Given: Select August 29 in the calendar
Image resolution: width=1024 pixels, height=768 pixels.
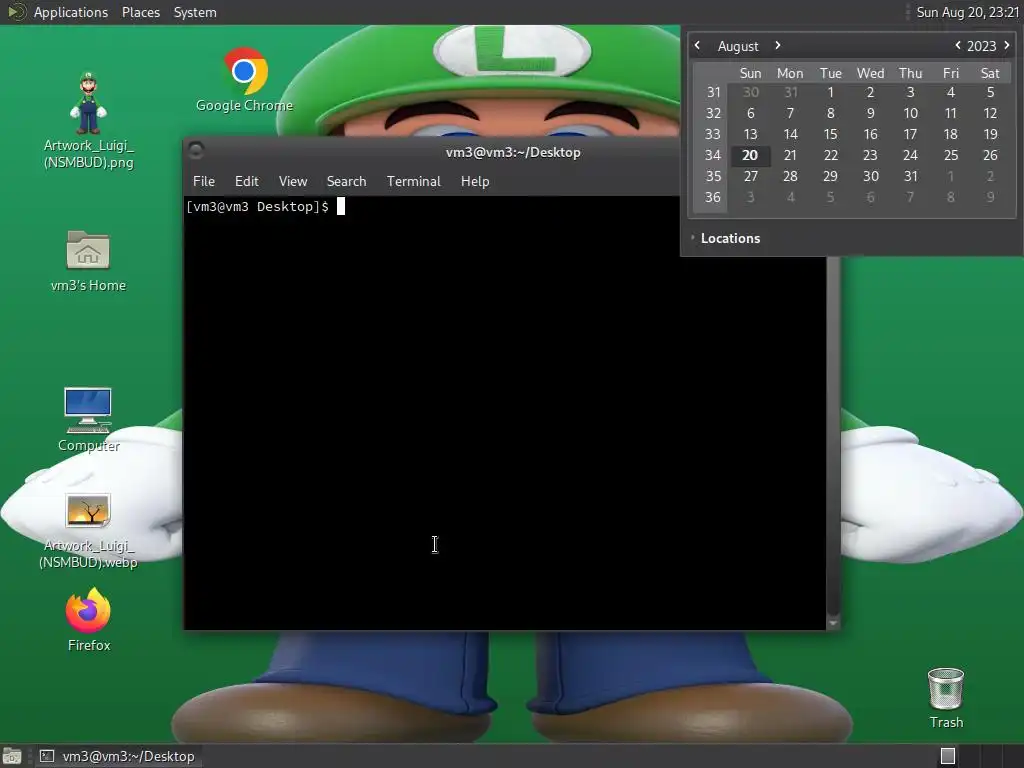Looking at the screenshot, I should click(830, 176).
